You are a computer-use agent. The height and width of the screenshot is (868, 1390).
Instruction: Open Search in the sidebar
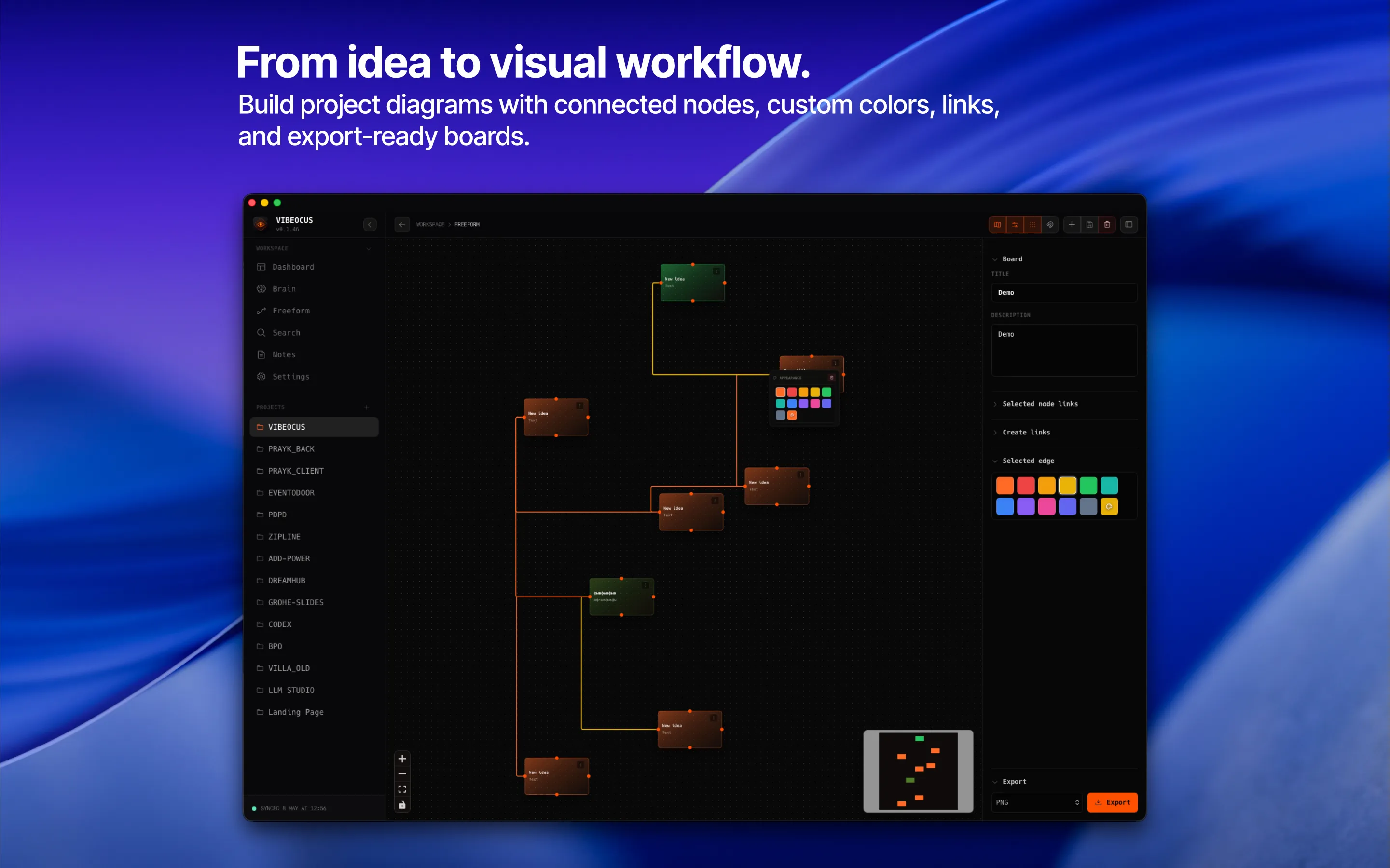tap(314, 332)
